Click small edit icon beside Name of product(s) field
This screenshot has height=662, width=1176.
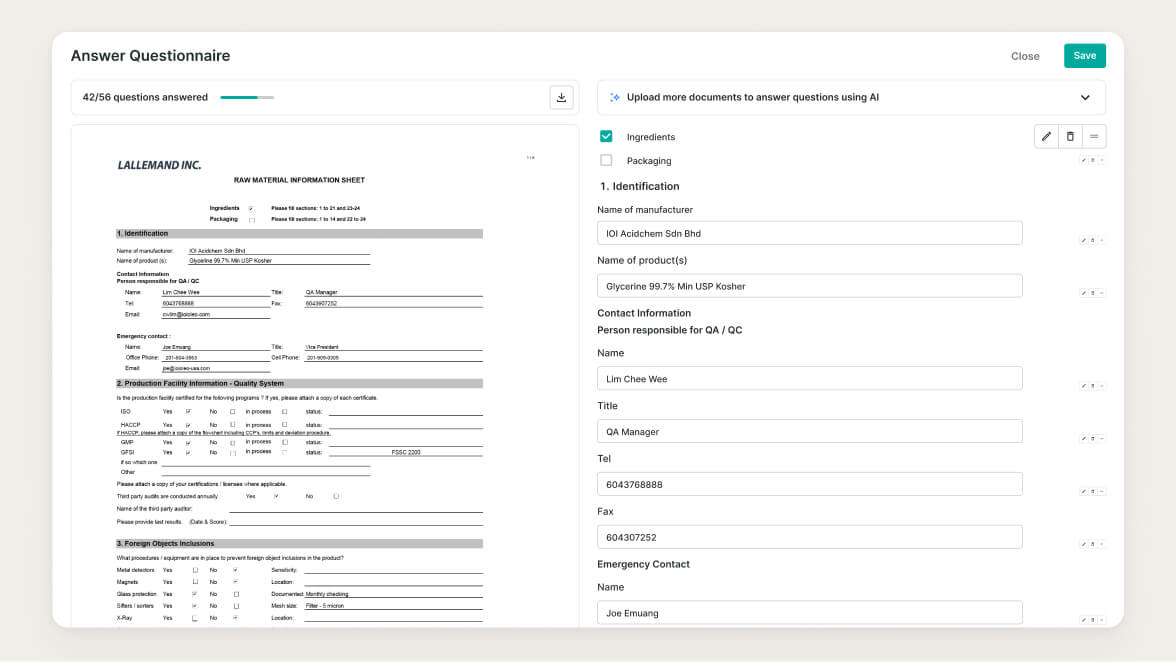pyautogui.click(x=1084, y=293)
